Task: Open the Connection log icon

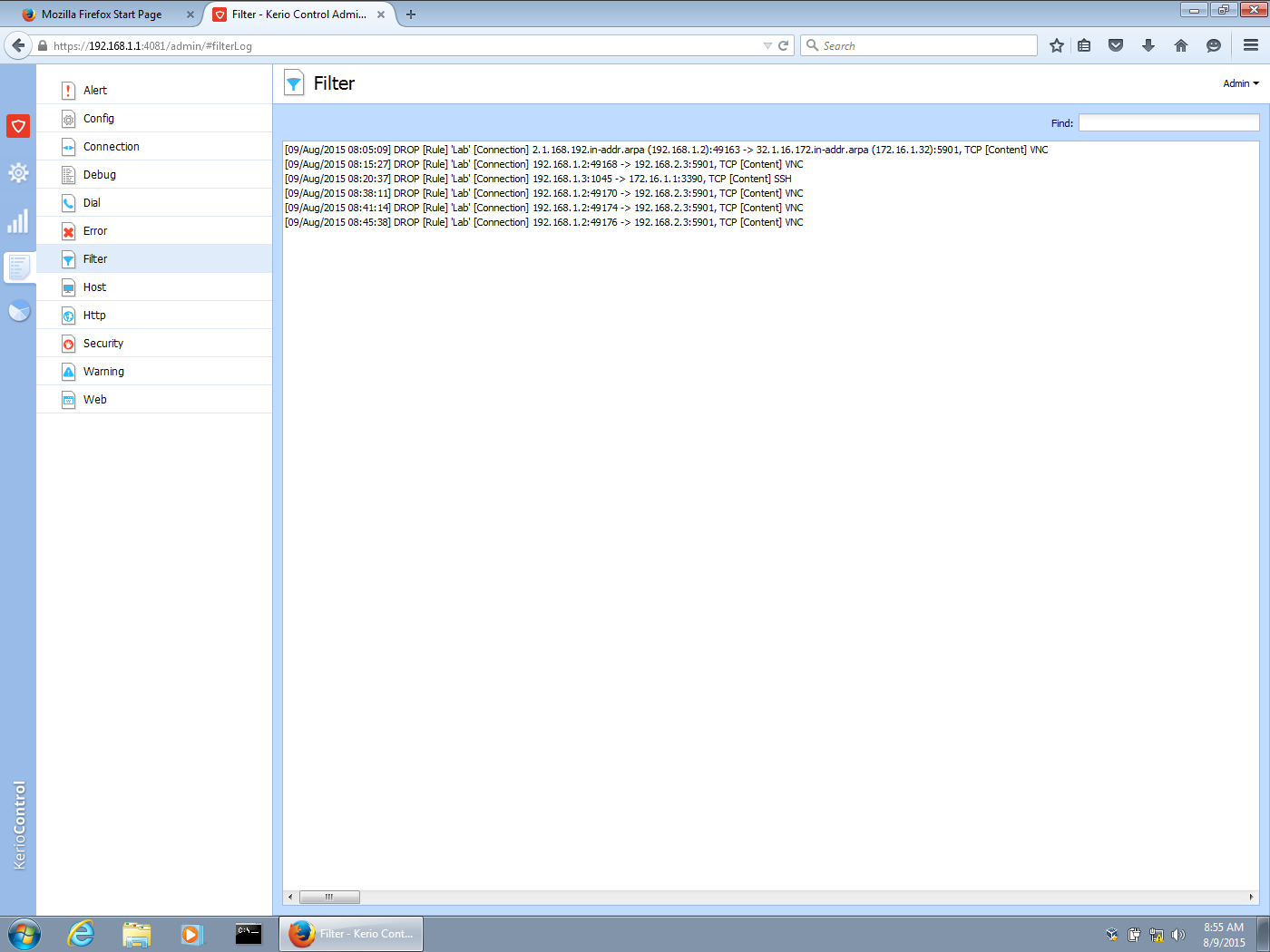Action: pyautogui.click(x=68, y=147)
